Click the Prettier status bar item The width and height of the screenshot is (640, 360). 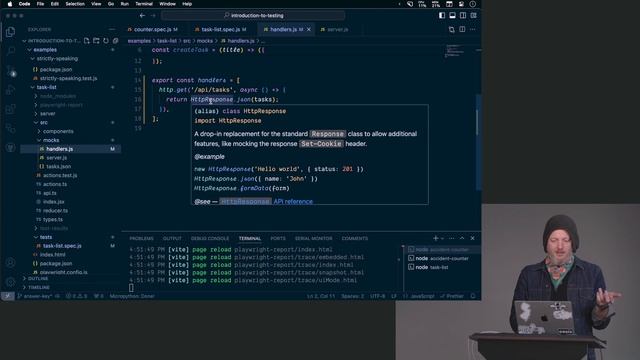click(x=452, y=296)
